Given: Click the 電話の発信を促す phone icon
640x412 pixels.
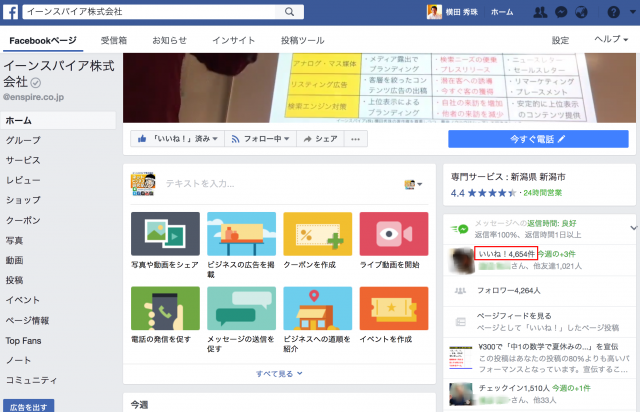Looking at the screenshot, I should (x=165, y=308).
